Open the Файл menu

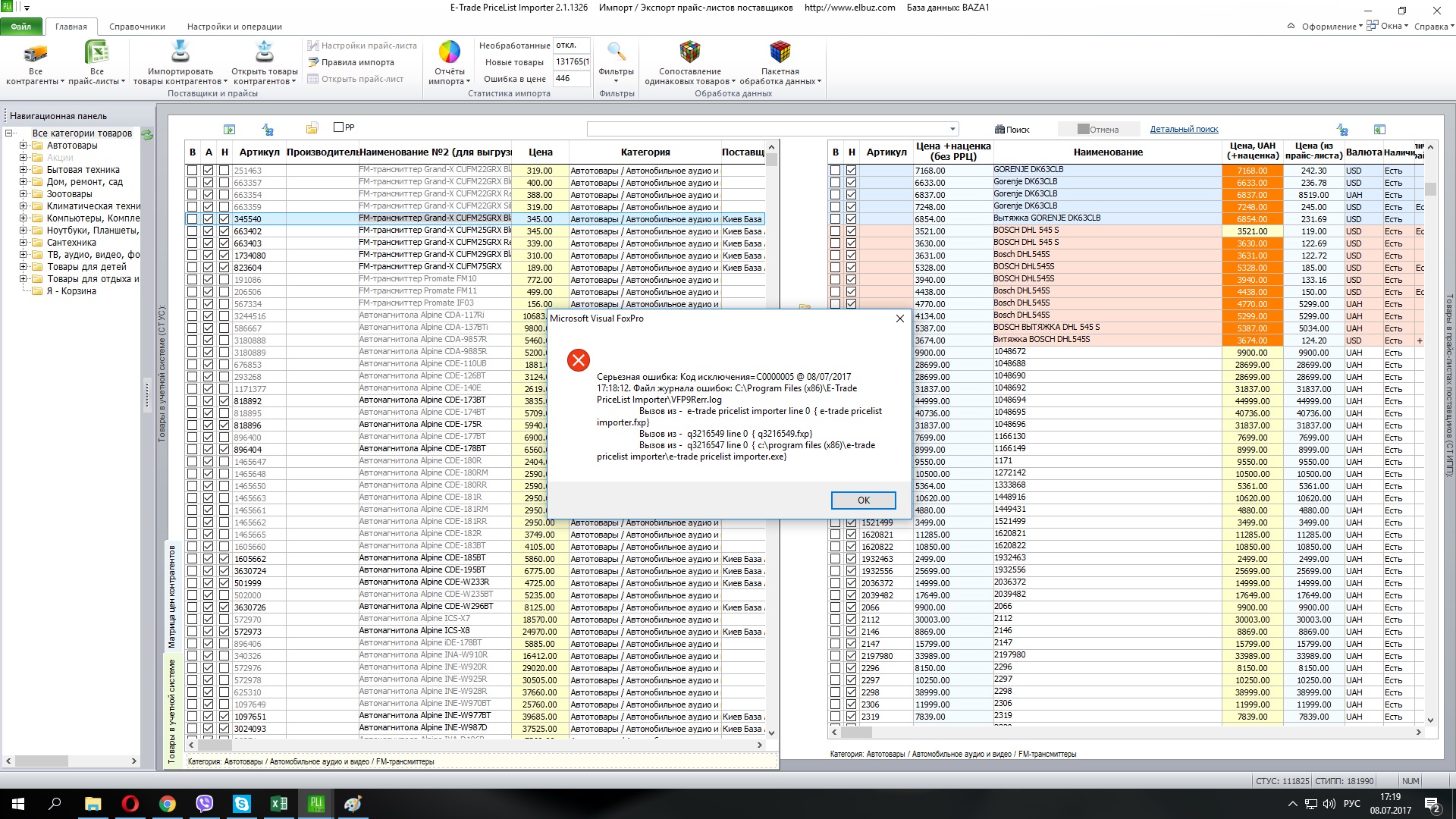[21, 27]
